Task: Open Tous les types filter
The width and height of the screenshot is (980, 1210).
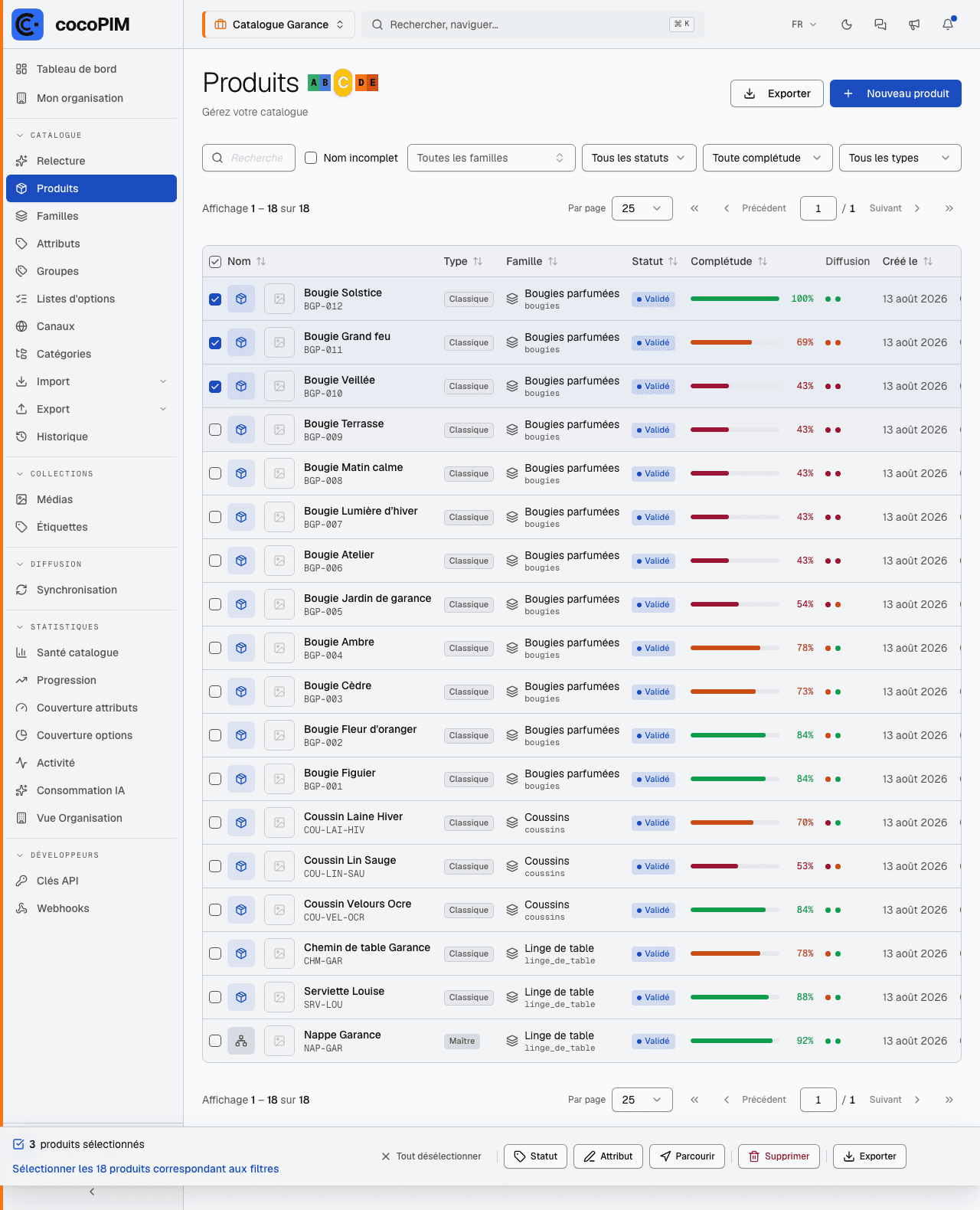Action: pos(900,158)
